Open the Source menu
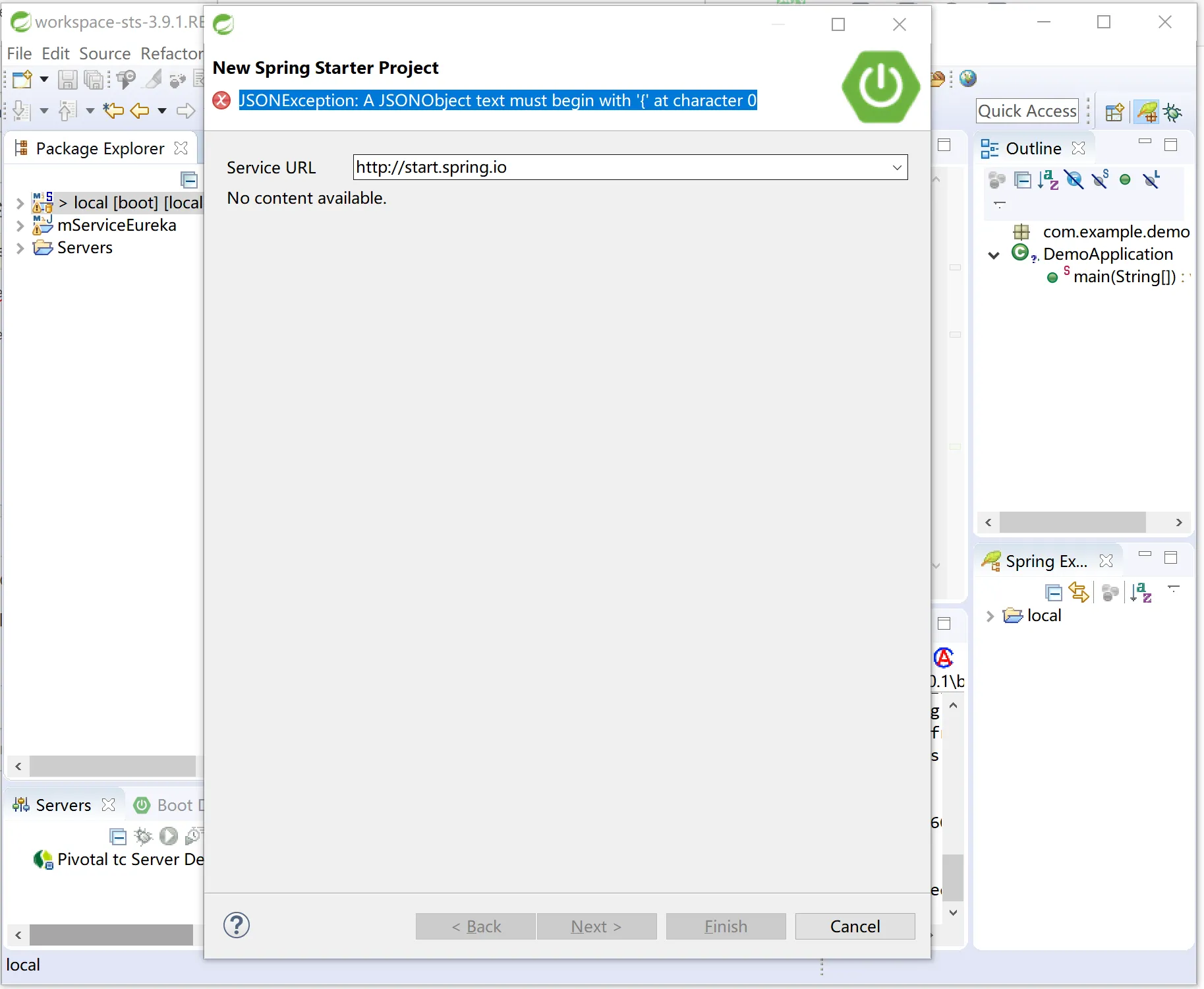The height and width of the screenshot is (989, 1204). click(x=105, y=53)
